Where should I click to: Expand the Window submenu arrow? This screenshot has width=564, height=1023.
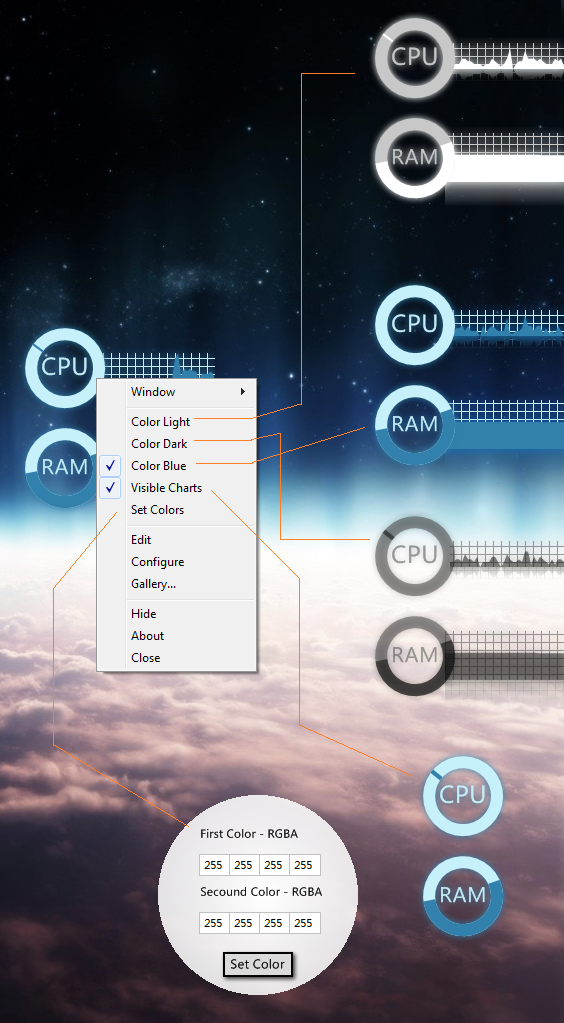pyautogui.click(x=243, y=391)
